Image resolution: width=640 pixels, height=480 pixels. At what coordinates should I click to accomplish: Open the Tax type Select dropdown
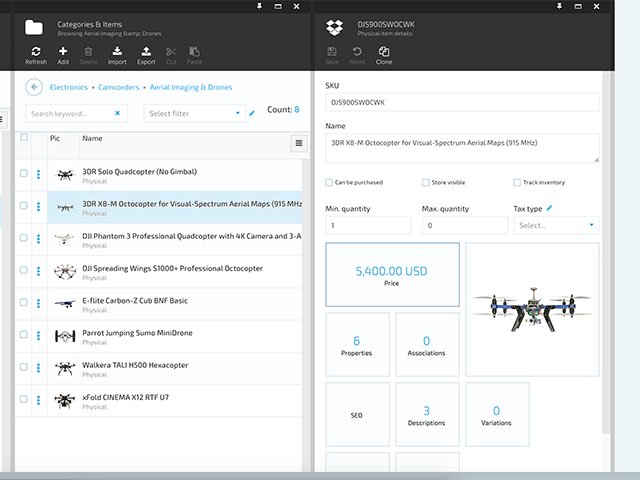tap(556, 225)
